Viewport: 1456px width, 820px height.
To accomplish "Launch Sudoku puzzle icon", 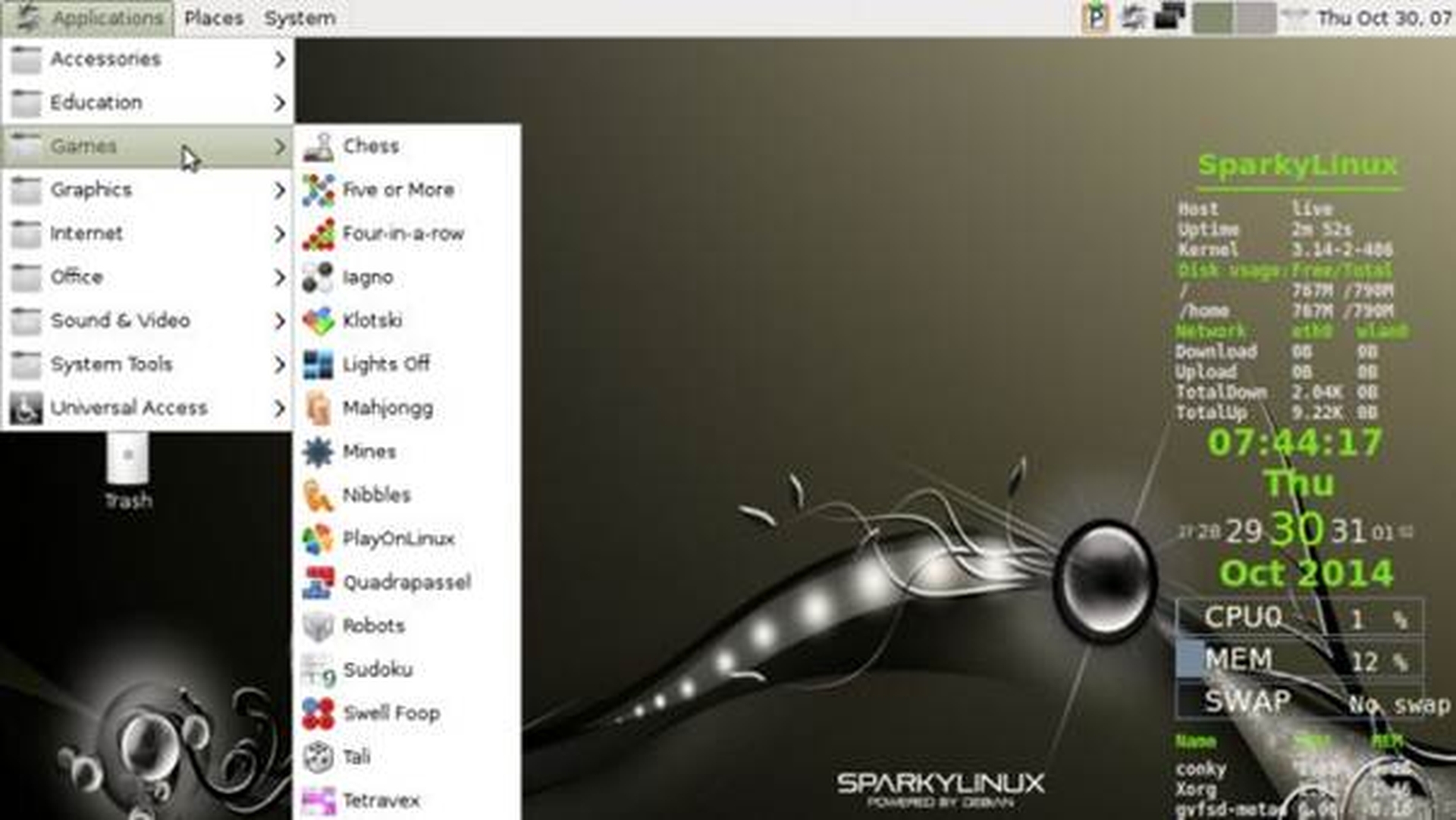I will (318, 670).
